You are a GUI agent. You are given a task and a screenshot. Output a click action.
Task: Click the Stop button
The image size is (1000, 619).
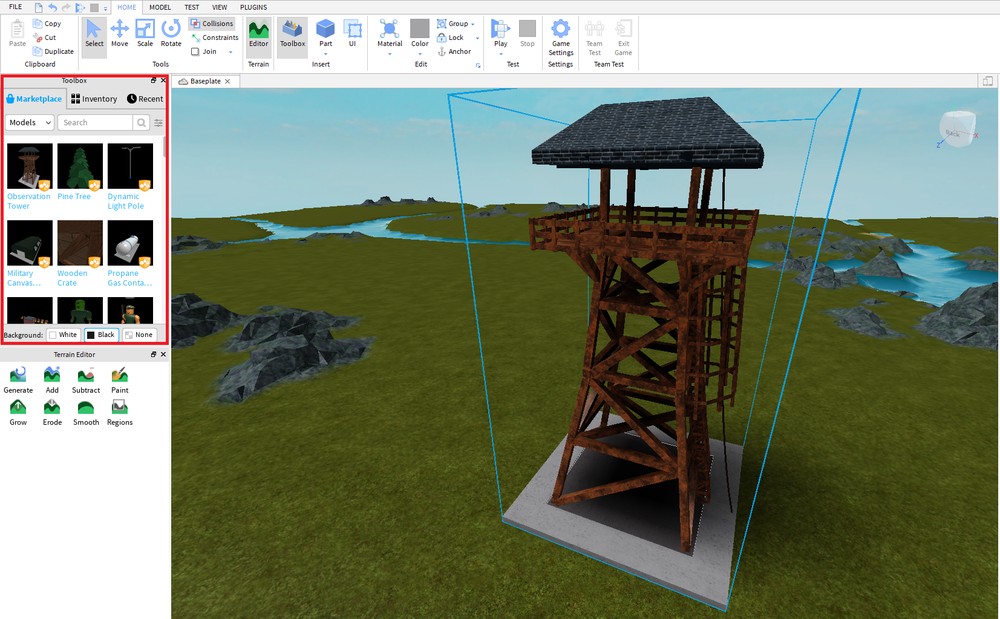click(x=527, y=35)
